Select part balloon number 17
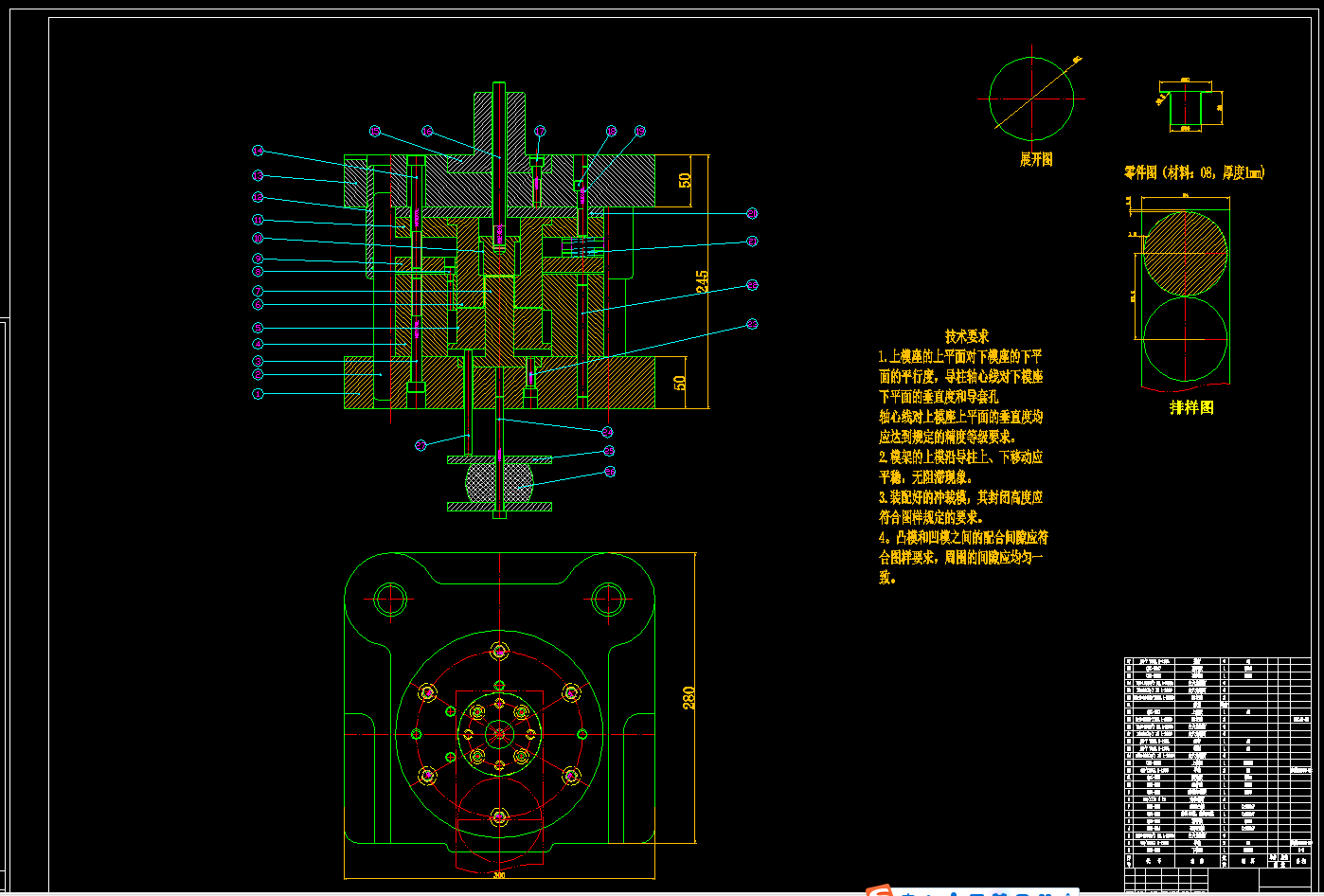This screenshot has width=1324, height=896. point(540,131)
